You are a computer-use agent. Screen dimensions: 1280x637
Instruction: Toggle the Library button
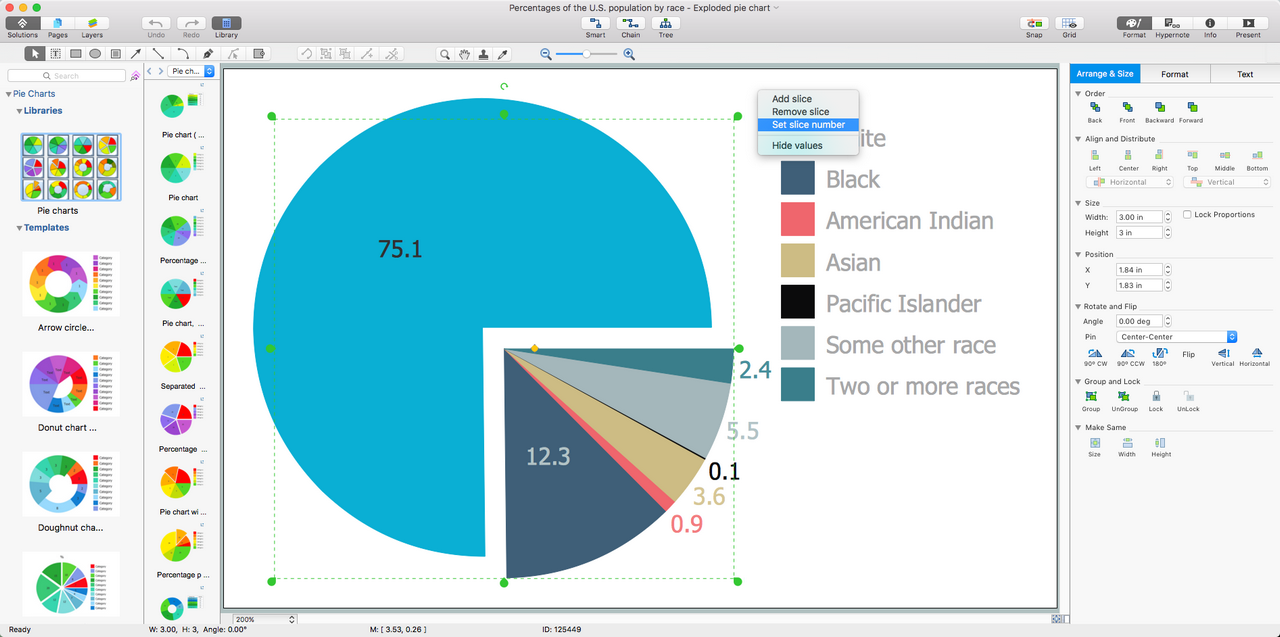(226, 23)
